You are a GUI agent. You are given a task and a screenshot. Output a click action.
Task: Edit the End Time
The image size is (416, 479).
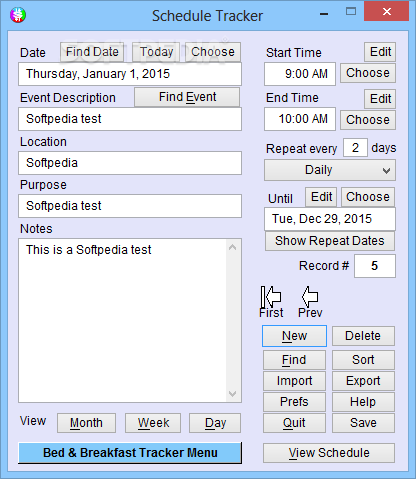tap(380, 99)
